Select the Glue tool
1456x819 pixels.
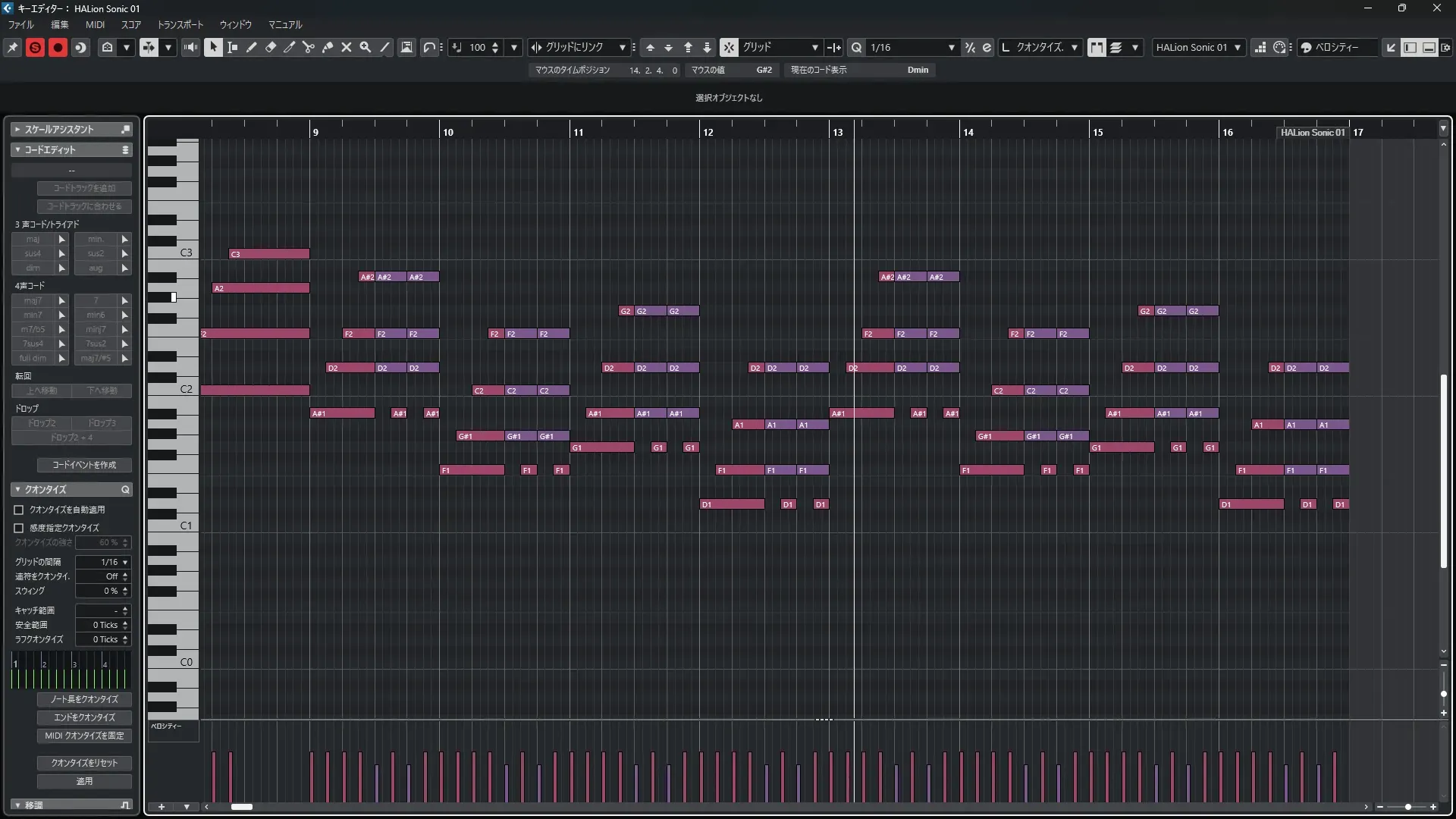click(x=328, y=47)
